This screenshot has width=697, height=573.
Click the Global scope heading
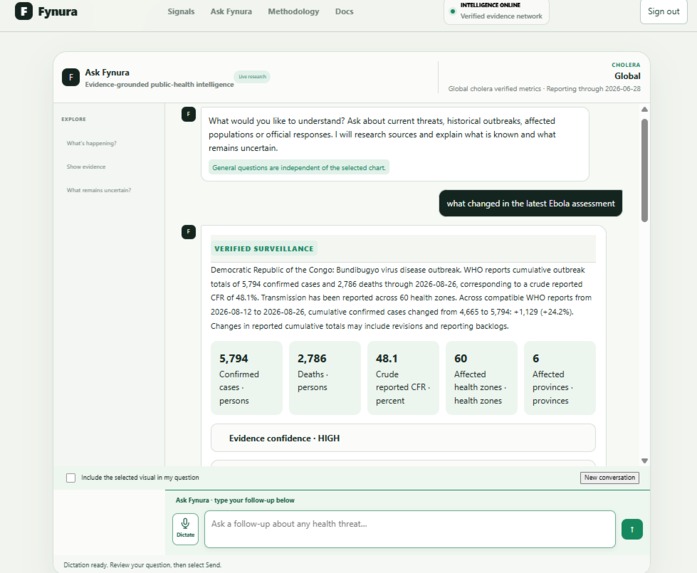pyautogui.click(x=627, y=76)
